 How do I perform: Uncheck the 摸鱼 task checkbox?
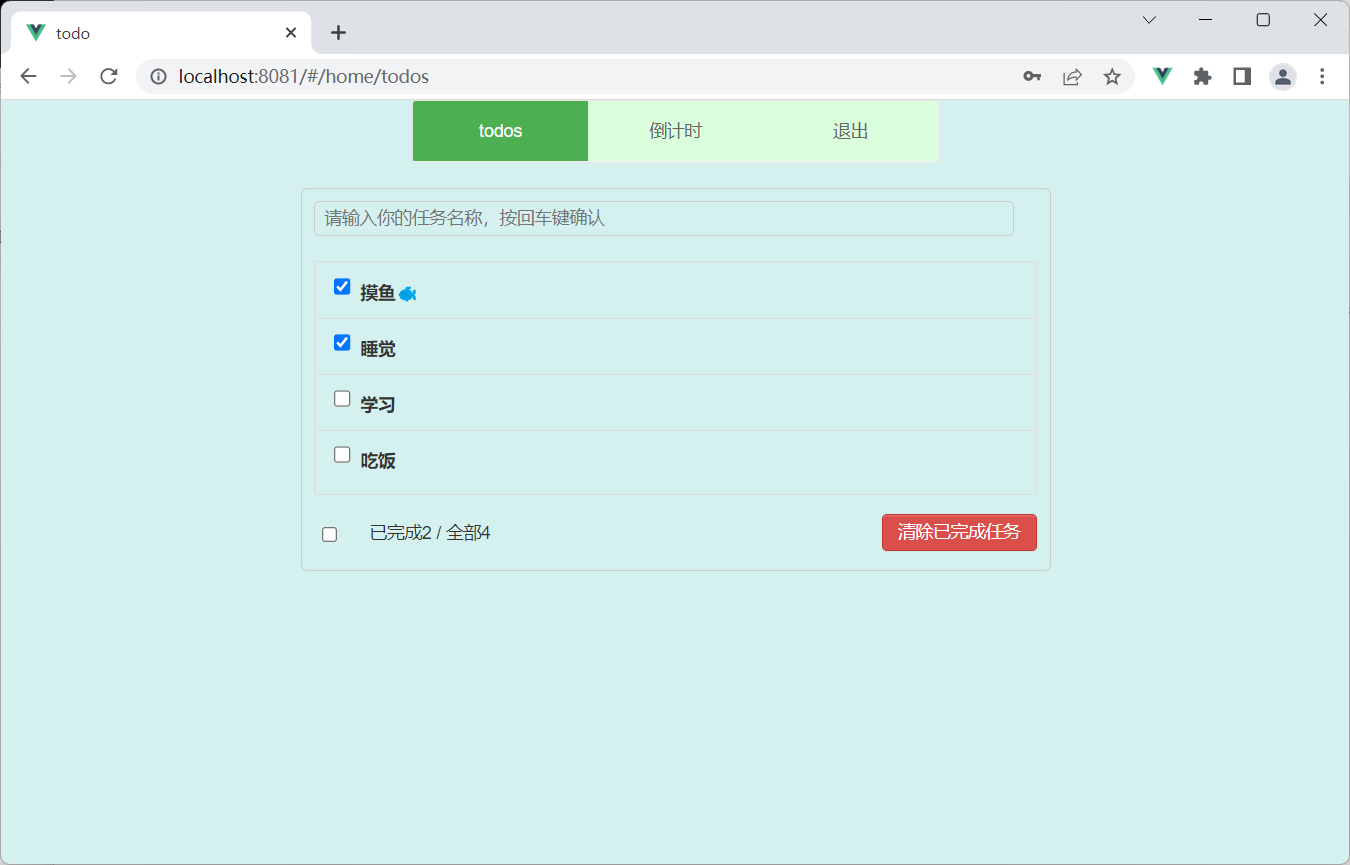tap(342, 286)
